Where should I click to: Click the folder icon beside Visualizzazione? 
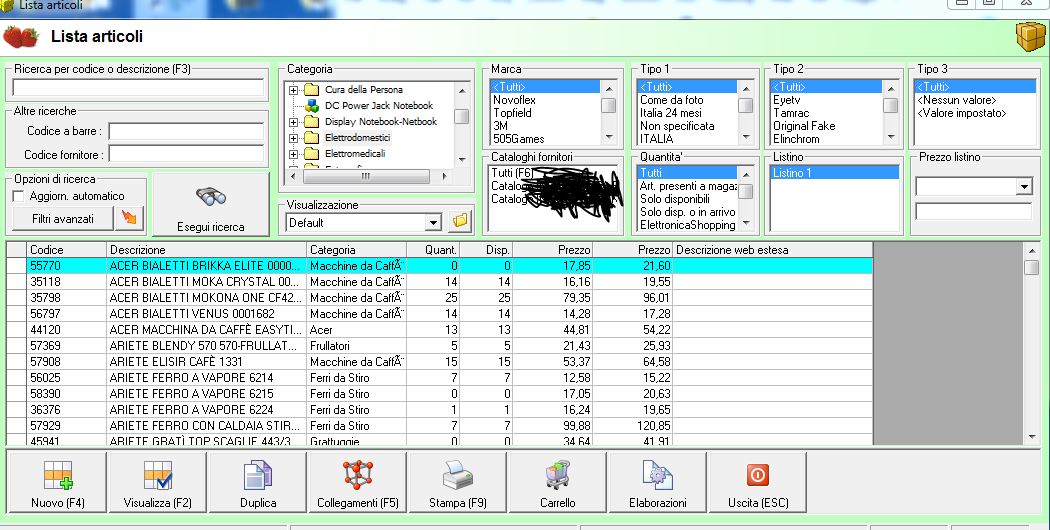point(460,221)
